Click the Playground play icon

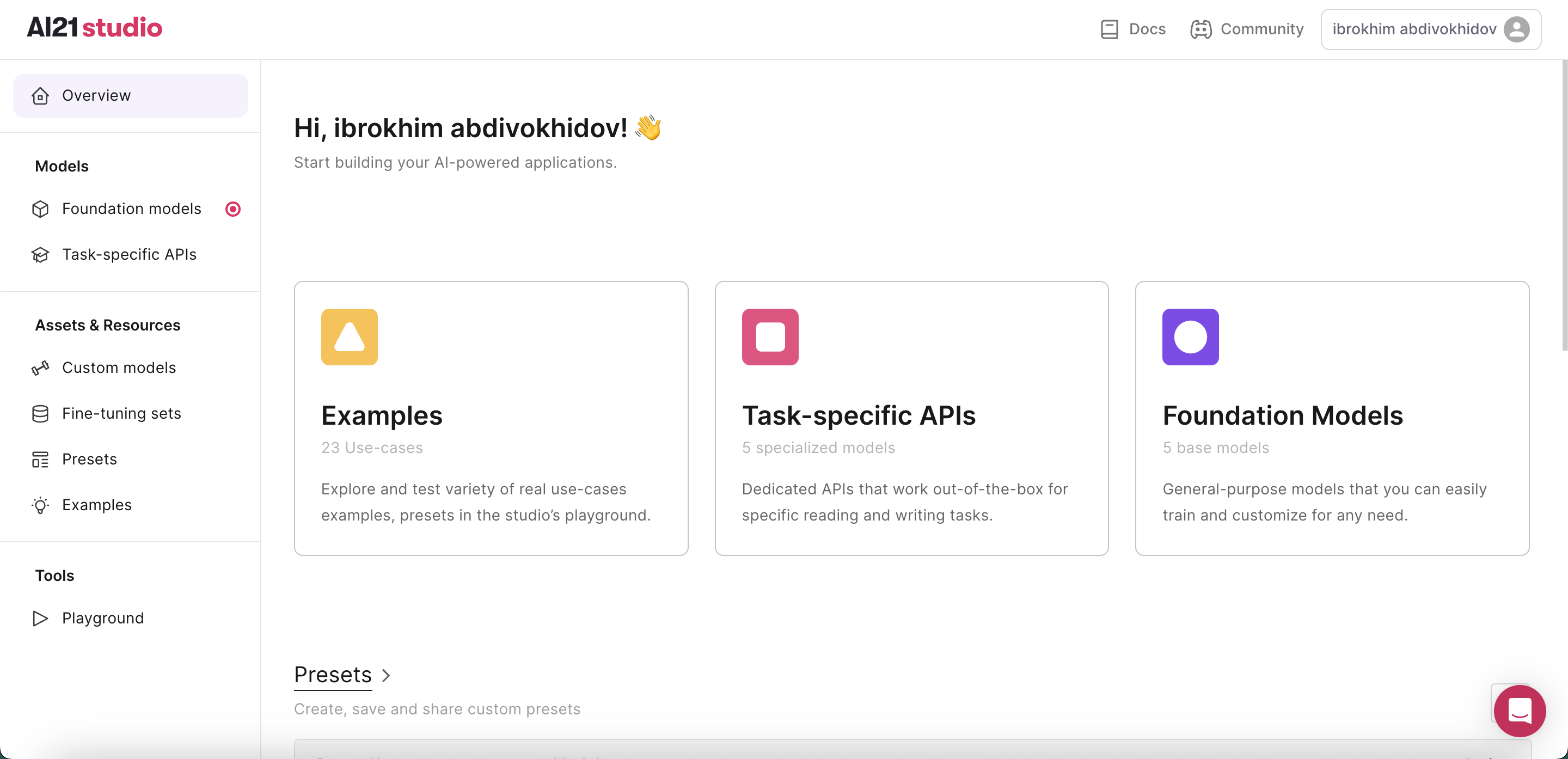[40, 619]
